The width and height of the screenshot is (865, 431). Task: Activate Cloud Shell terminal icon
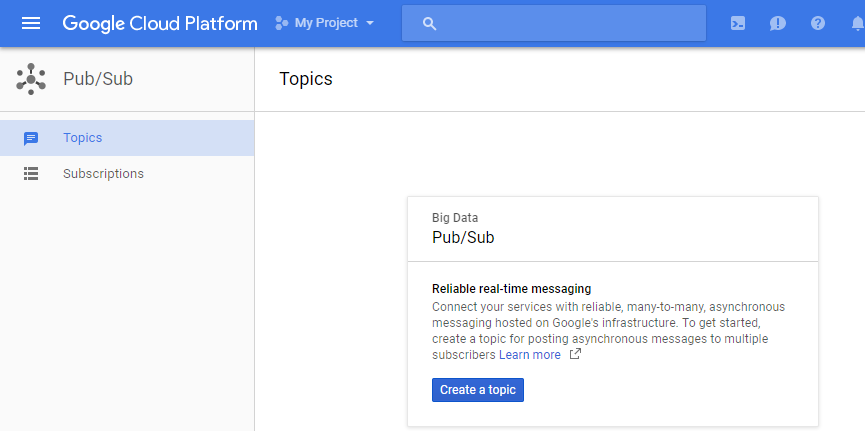(738, 23)
